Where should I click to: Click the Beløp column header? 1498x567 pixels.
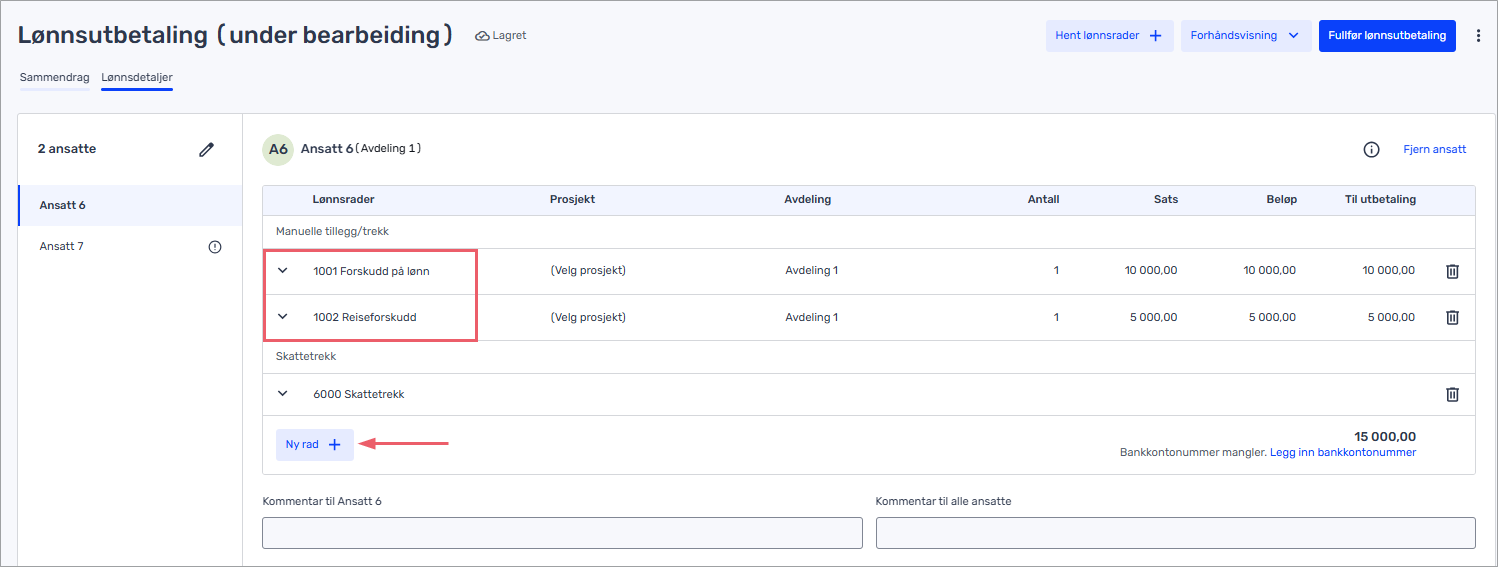(x=1281, y=199)
